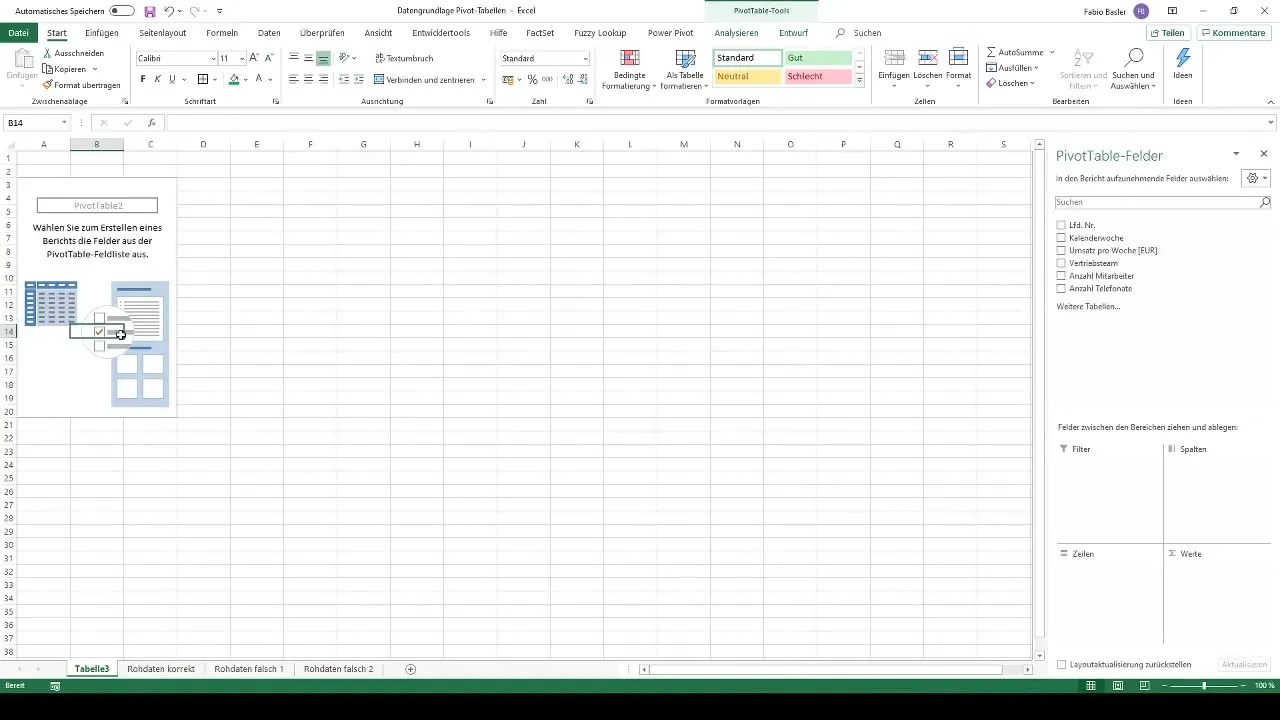Open the Formeln ribbon tab

(x=222, y=33)
